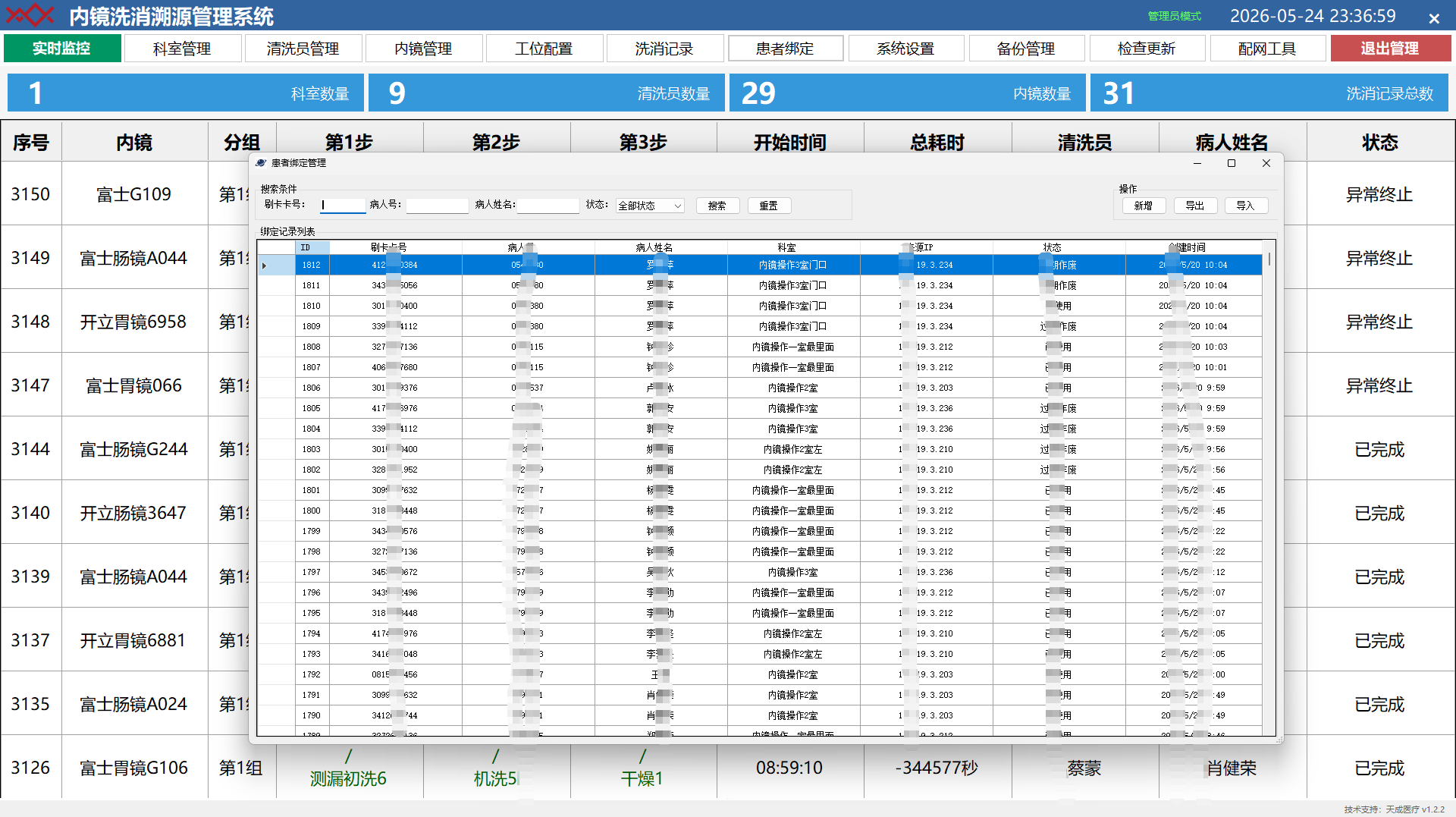Click the 导出 button
The width and height of the screenshot is (1456, 817).
pos(1195,206)
